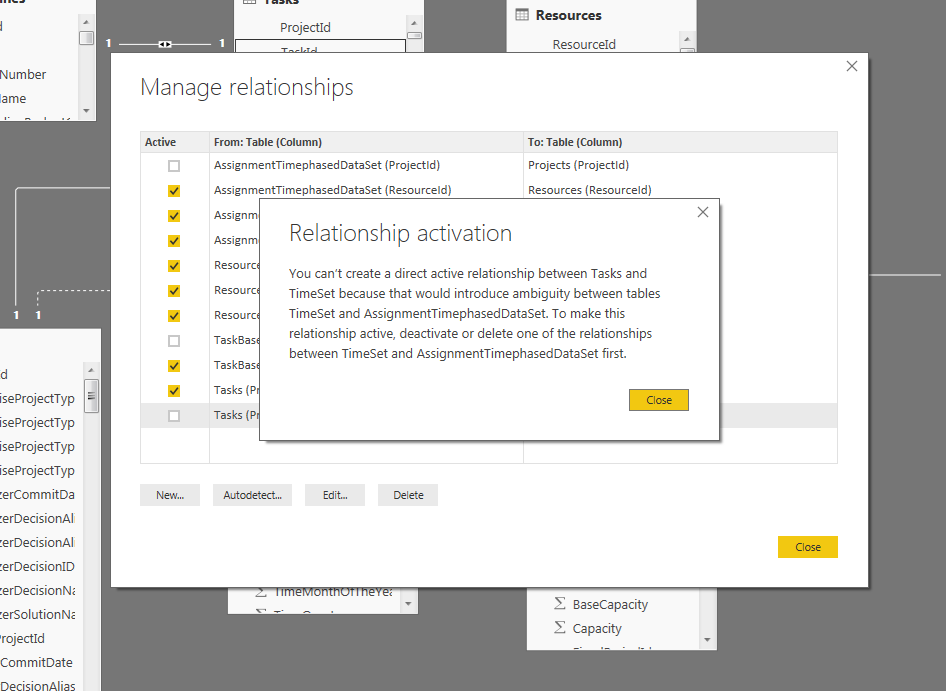Click scroll down arrow of top-left table
Viewport: 946px width, 691px height.
(x=86, y=111)
